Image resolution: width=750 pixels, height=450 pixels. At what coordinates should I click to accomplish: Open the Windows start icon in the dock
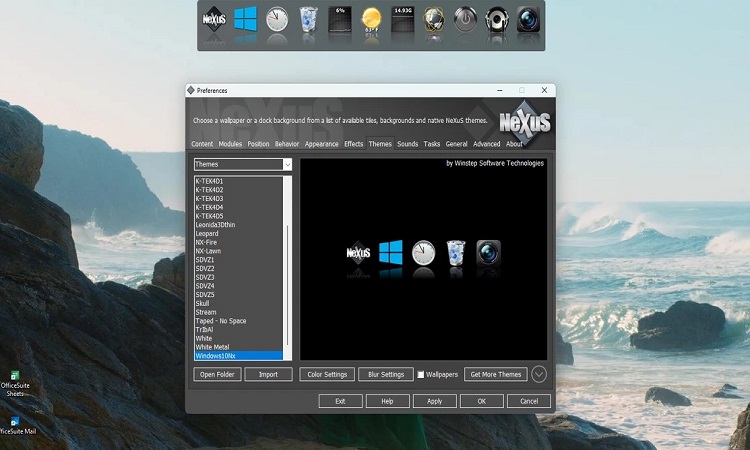click(245, 19)
